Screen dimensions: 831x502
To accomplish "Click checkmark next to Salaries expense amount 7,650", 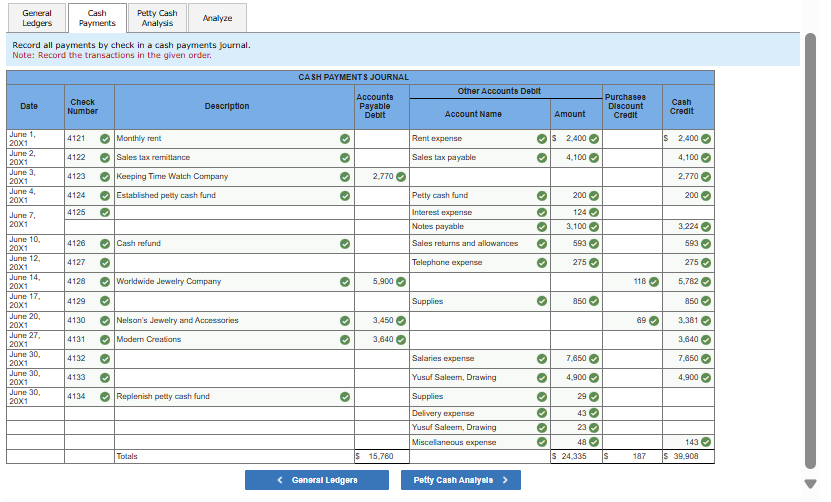I will pos(594,359).
